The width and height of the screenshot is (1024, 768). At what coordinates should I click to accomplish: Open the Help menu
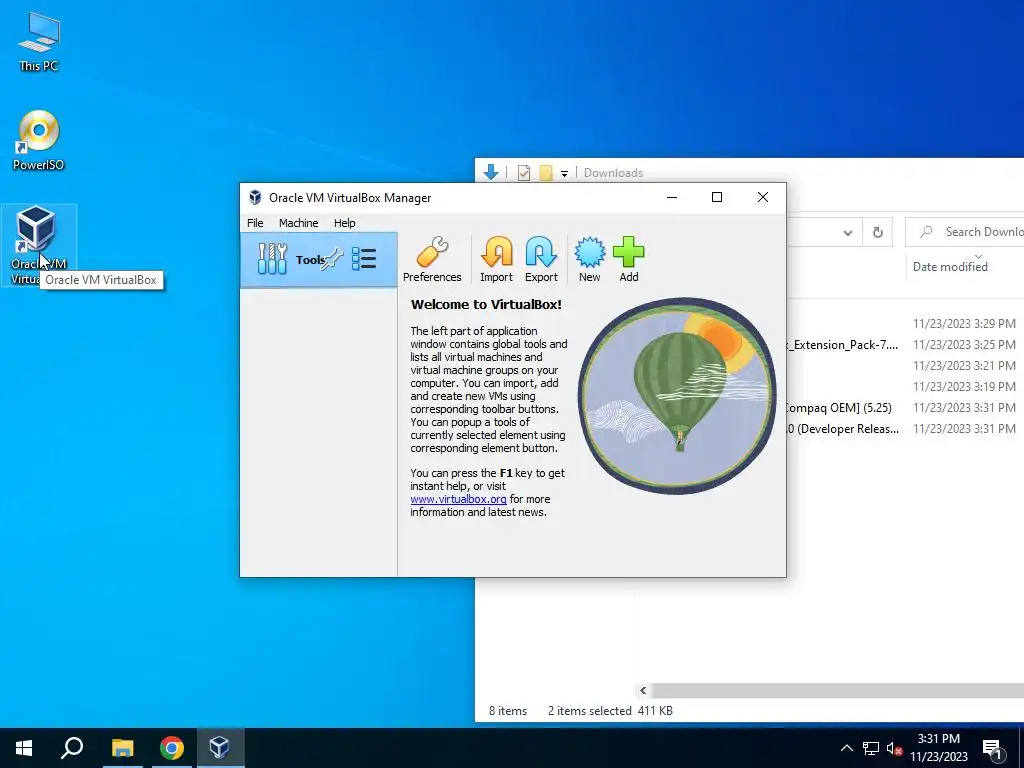[344, 223]
